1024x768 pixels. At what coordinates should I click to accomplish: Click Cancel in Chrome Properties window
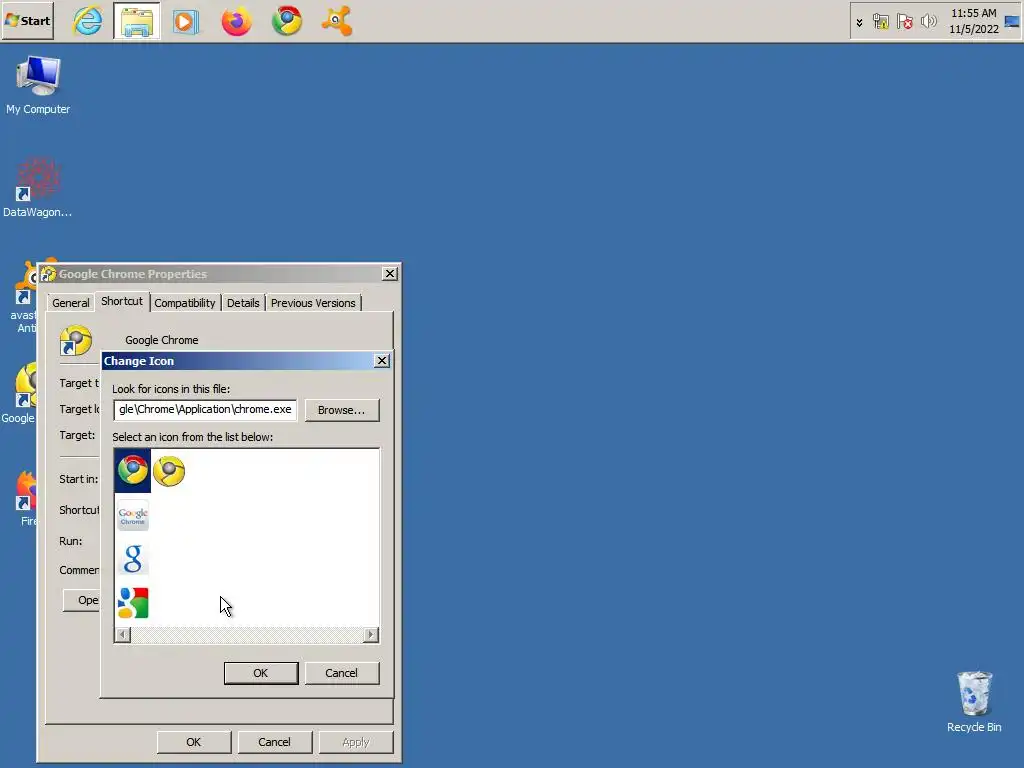point(274,743)
